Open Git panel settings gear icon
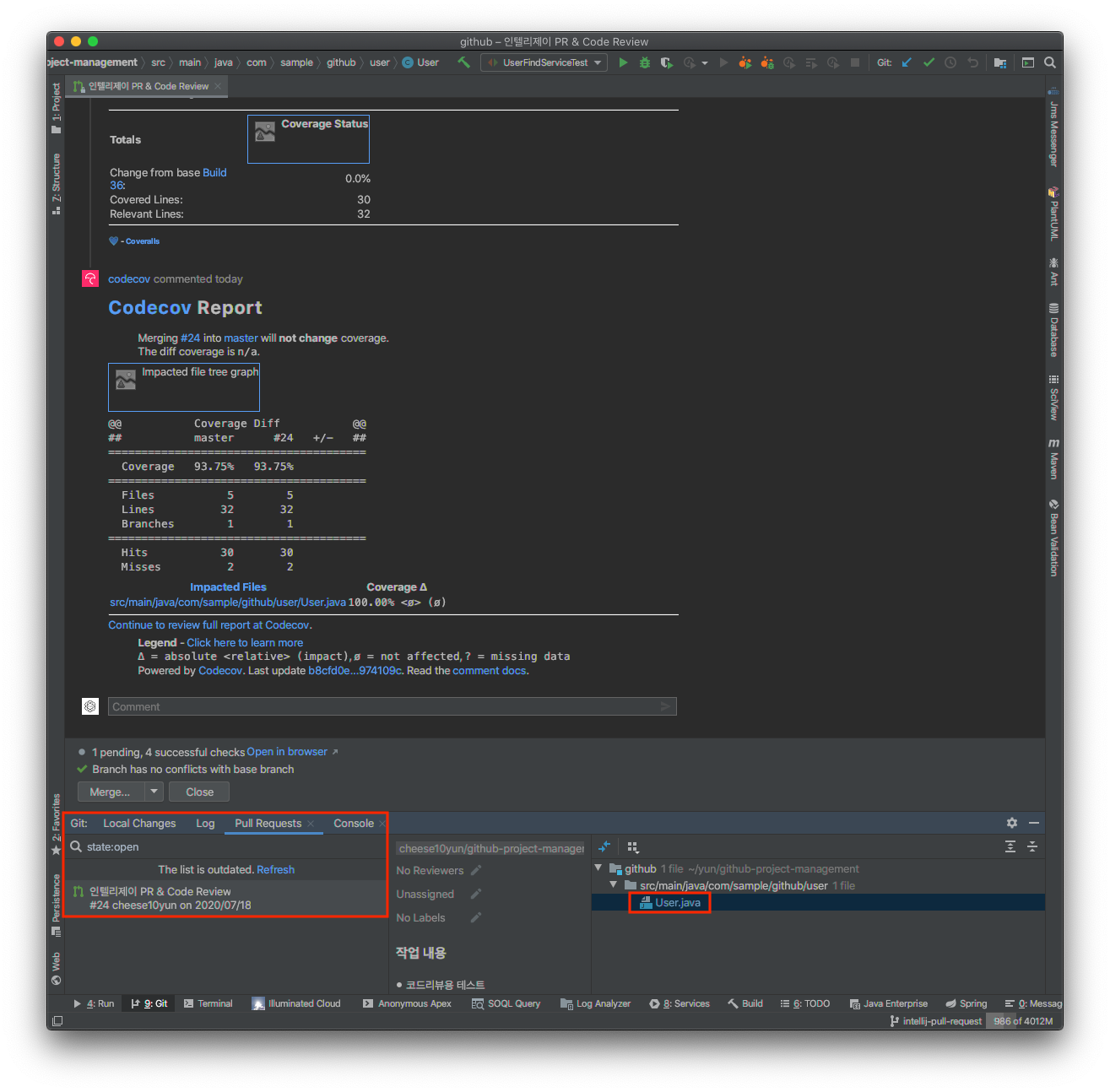Viewport: 1110px width, 1092px height. [1012, 823]
